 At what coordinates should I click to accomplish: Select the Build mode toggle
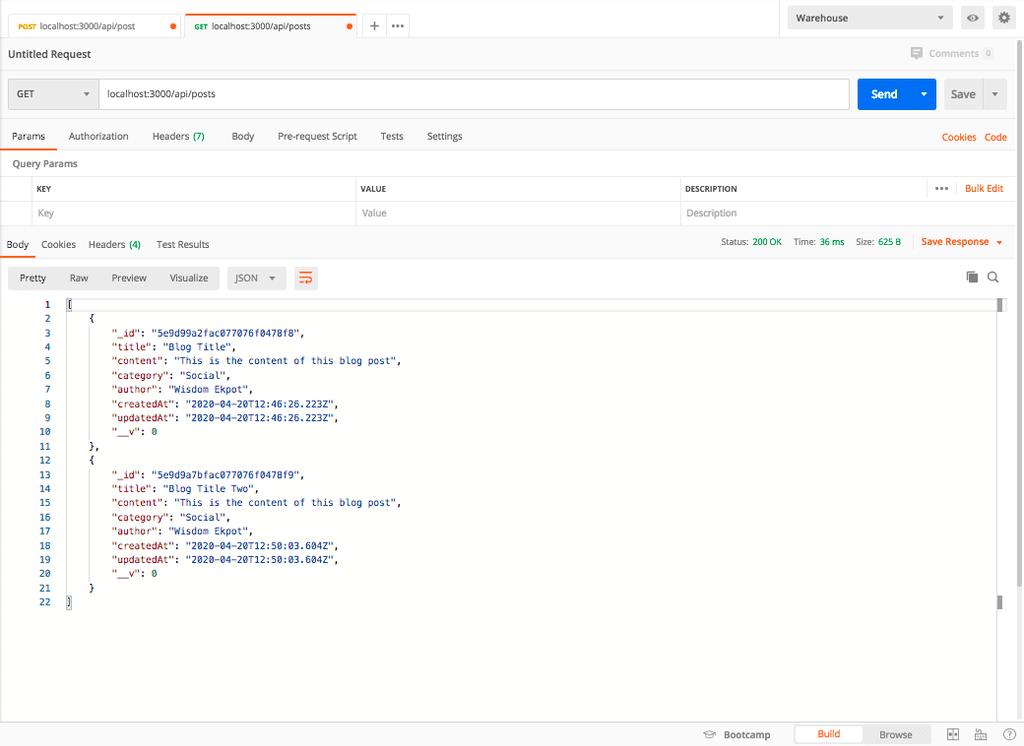828,734
